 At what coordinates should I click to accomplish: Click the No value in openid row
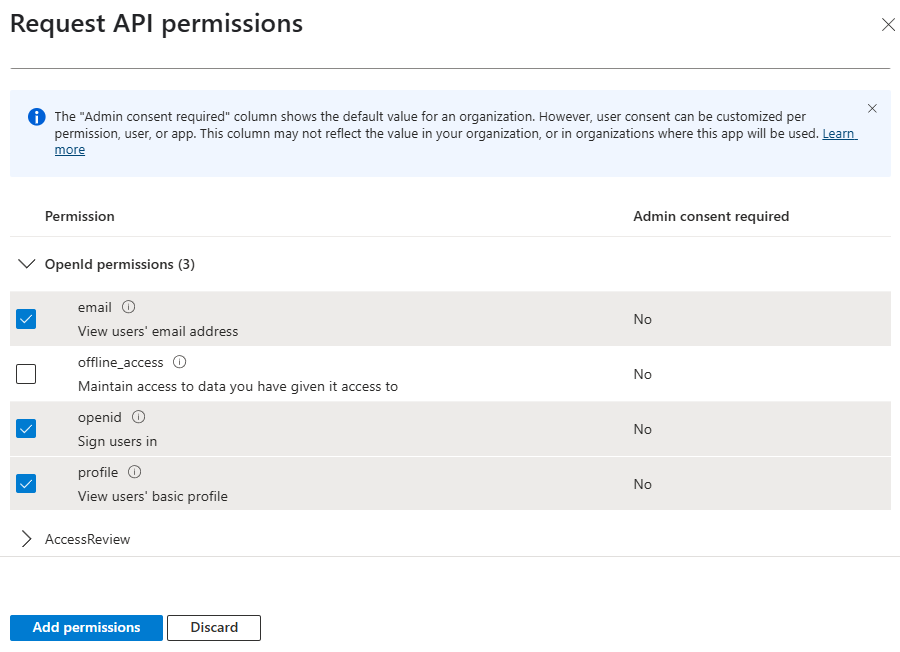(642, 429)
